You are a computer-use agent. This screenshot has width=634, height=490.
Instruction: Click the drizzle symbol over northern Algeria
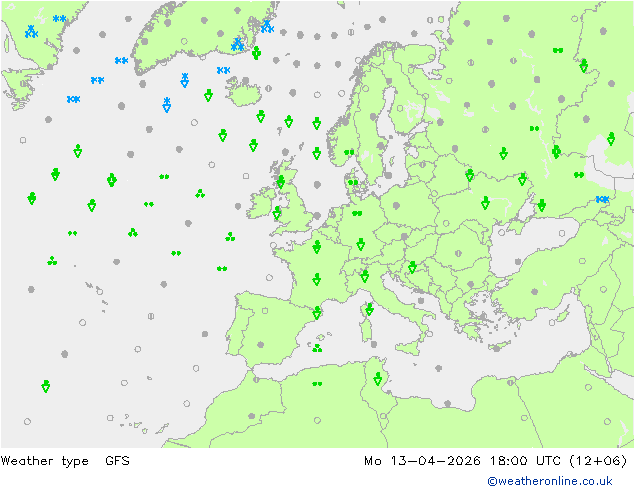tap(317, 384)
